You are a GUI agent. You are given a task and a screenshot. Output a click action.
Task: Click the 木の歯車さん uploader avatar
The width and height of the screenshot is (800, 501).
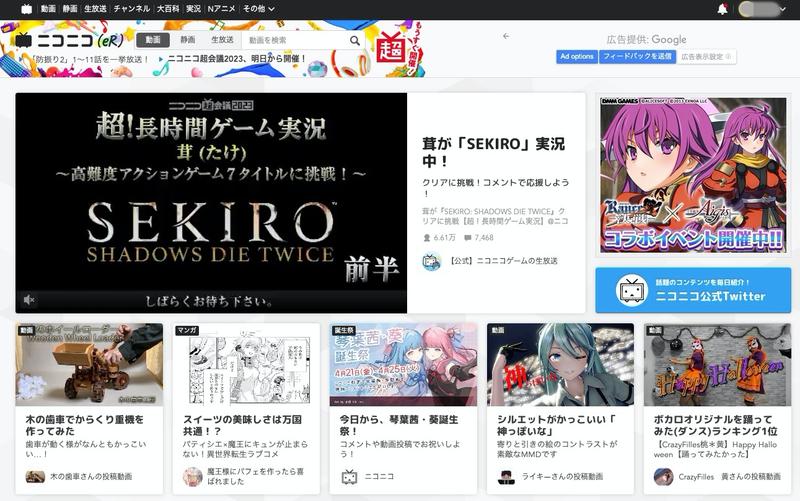coord(35,477)
